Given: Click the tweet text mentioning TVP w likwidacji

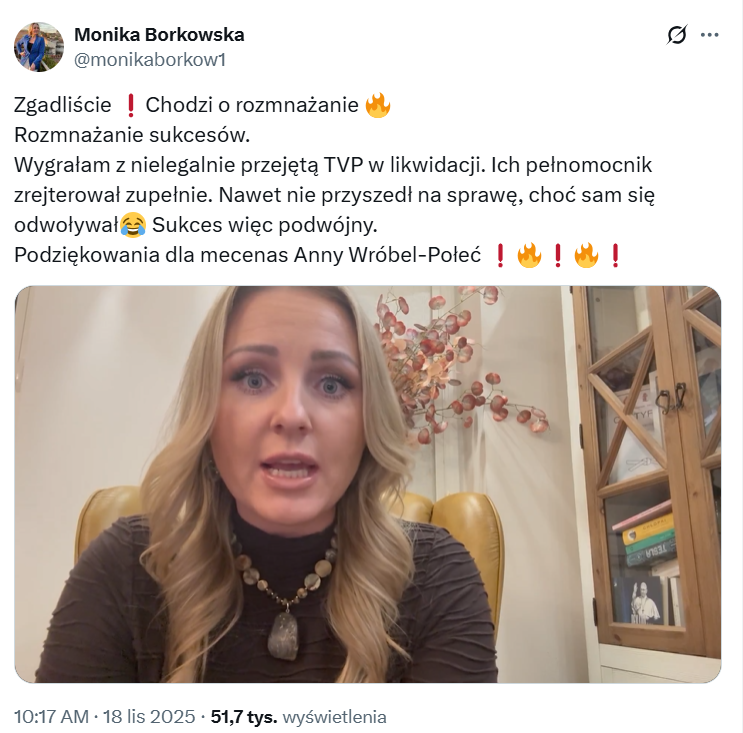Looking at the screenshot, I should 334,165.
